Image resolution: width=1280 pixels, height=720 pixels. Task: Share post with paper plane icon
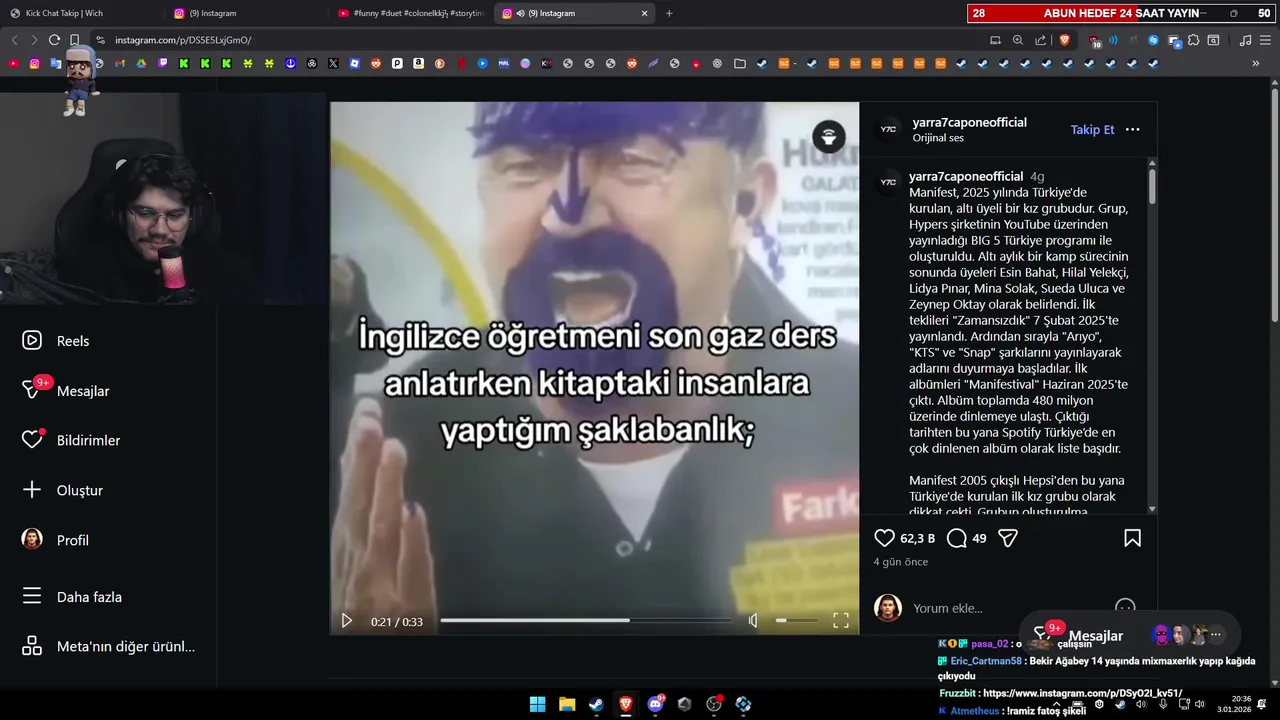click(1008, 538)
